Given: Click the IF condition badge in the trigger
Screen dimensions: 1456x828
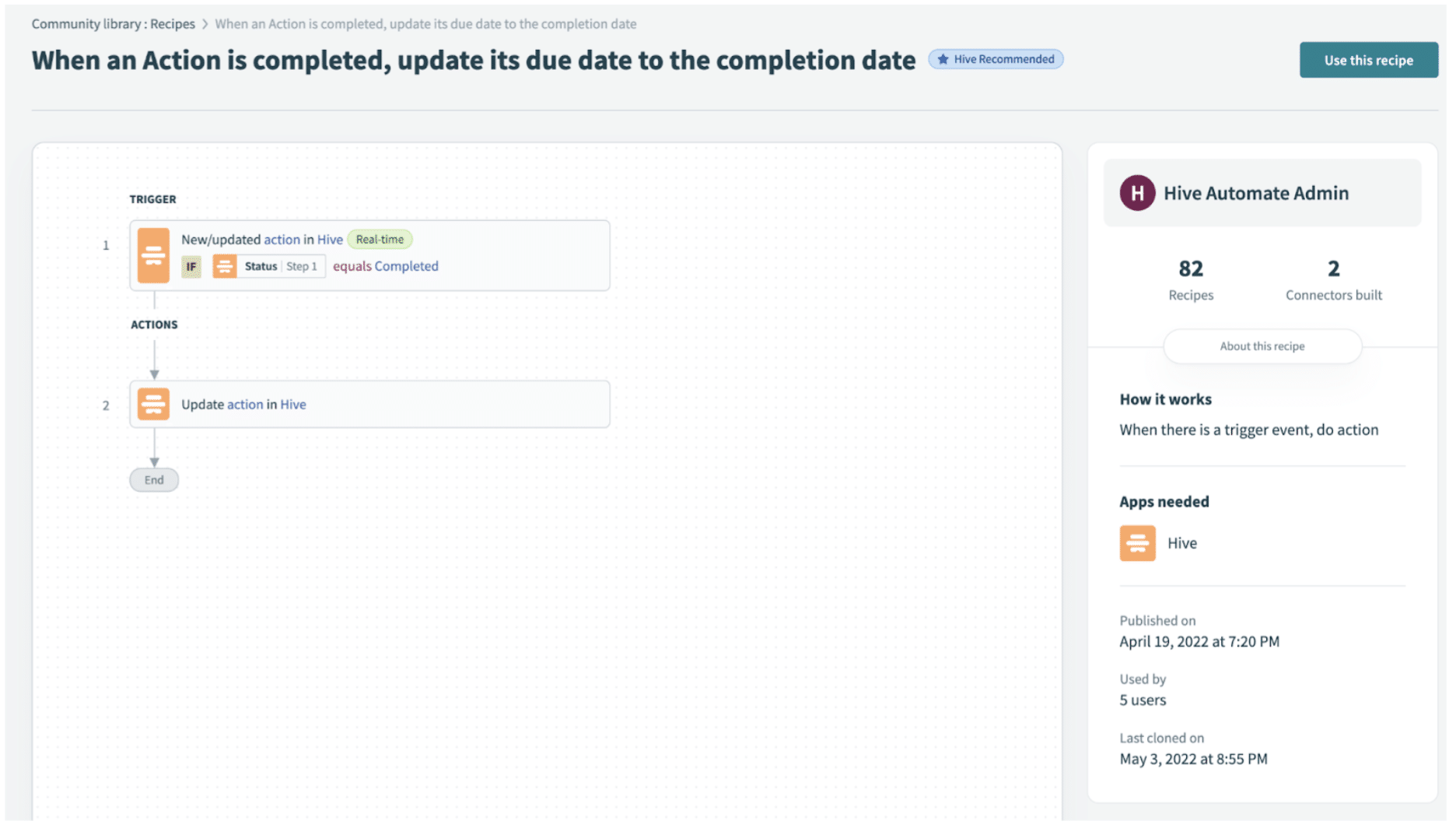Looking at the screenshot, I should click(191, 266).
